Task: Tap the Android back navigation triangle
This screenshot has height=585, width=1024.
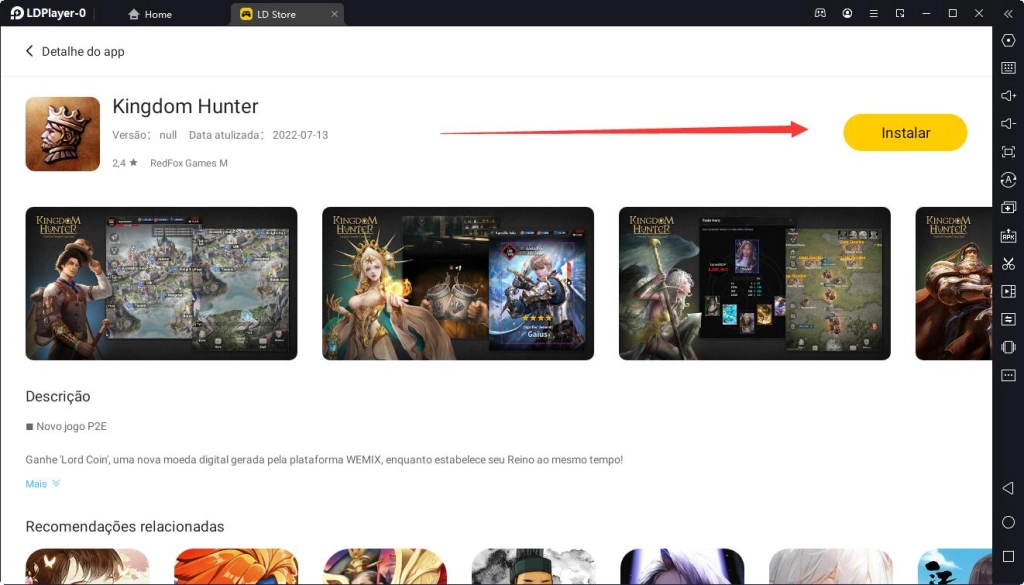Action: point(1008,490)
